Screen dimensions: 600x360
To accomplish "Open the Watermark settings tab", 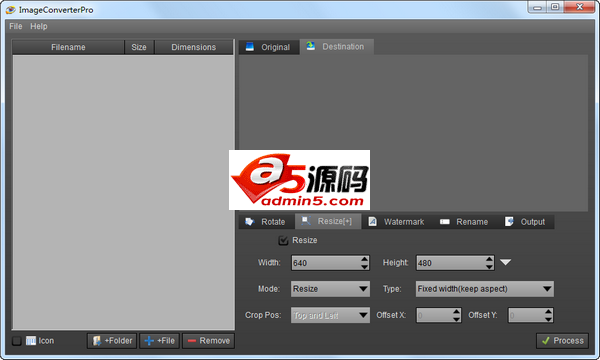I will click(397, 222).
